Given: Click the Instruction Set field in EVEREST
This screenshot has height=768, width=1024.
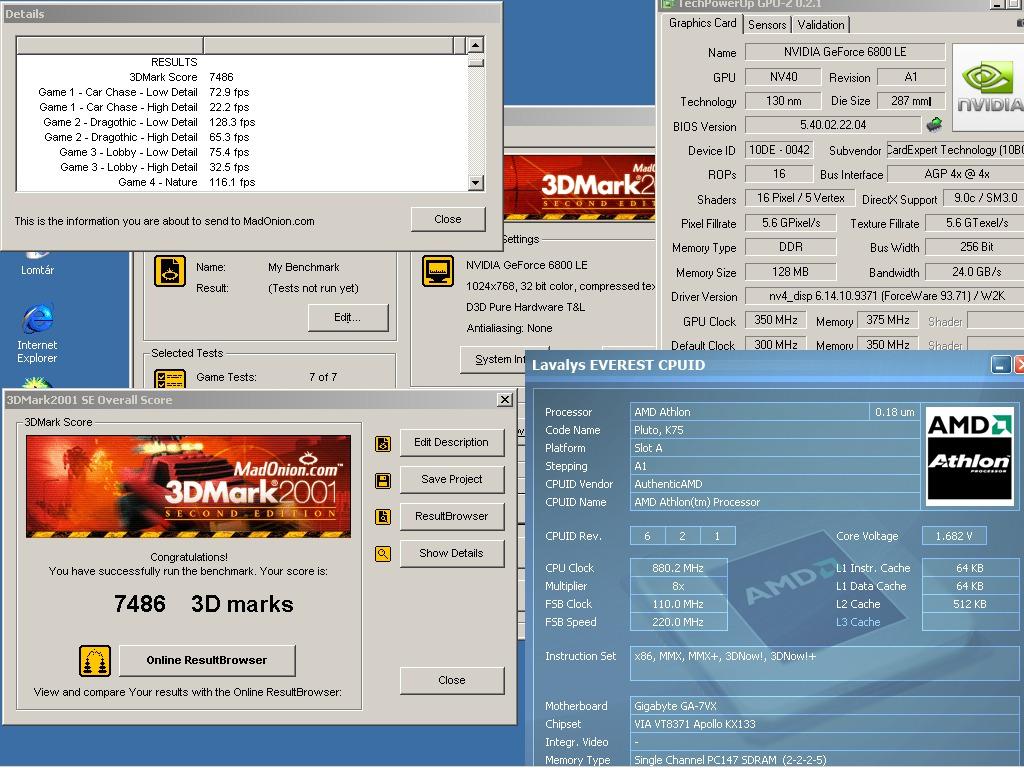Looking at the screenshot, I should [826, 664].
